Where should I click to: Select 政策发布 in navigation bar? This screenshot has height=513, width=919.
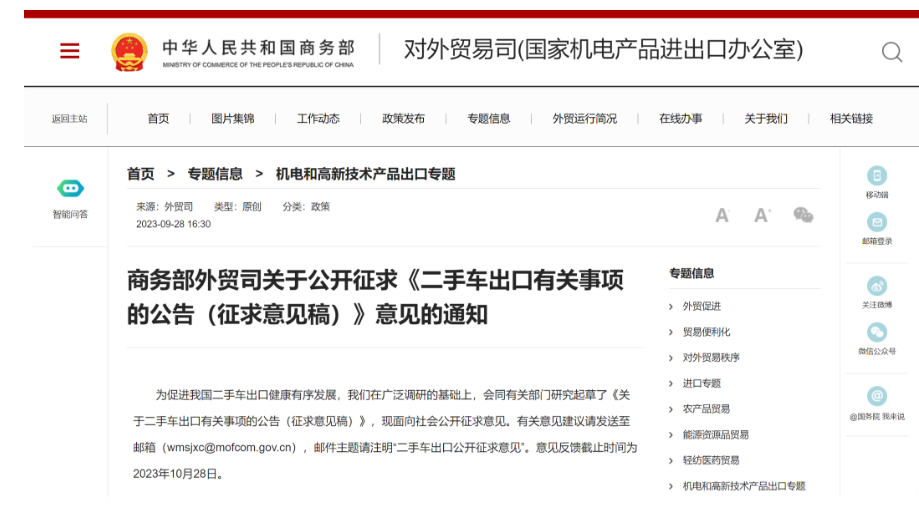pos(403,119)
